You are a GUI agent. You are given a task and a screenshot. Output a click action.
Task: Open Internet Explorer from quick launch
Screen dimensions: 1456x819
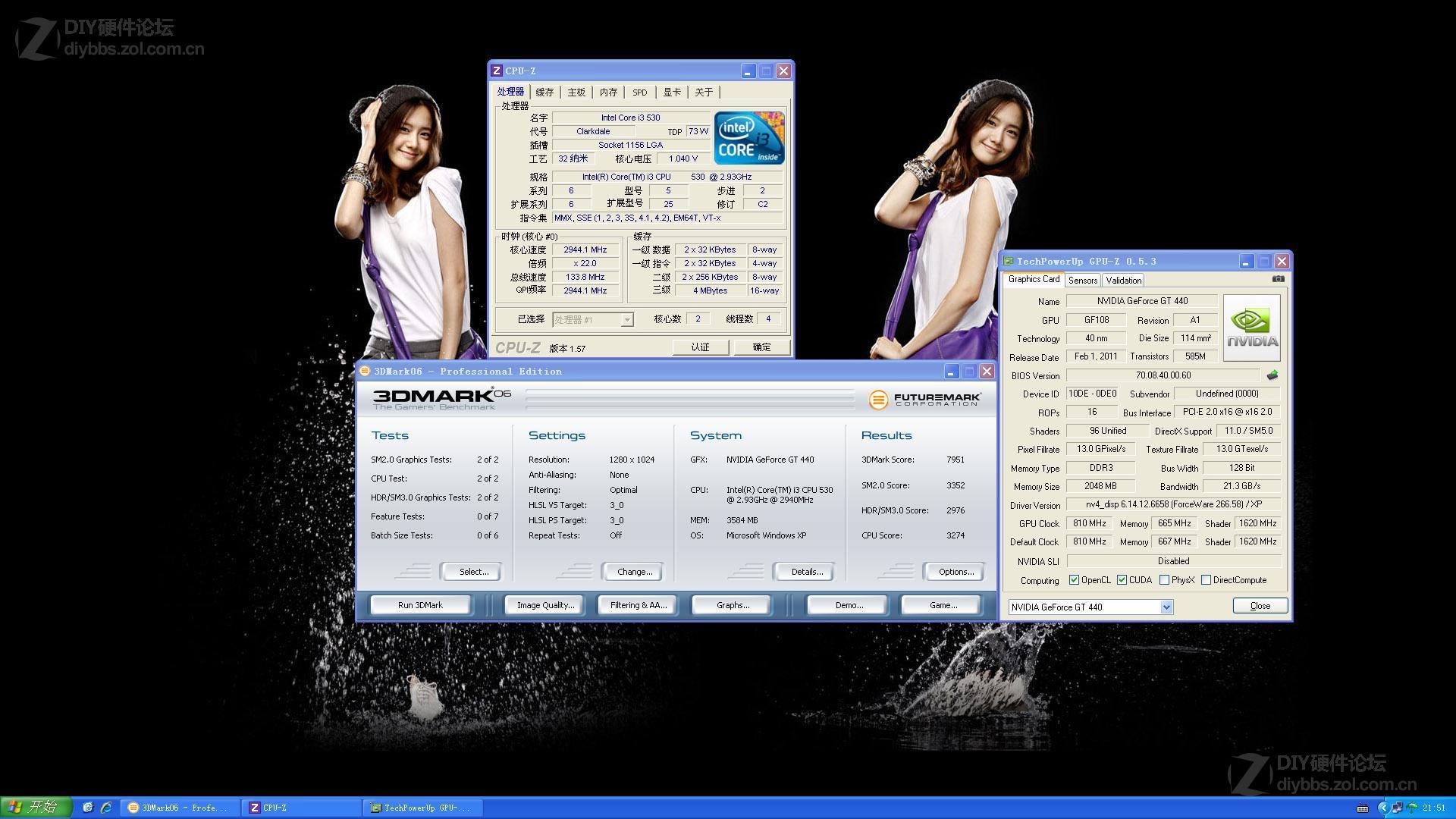click(106, 808)
